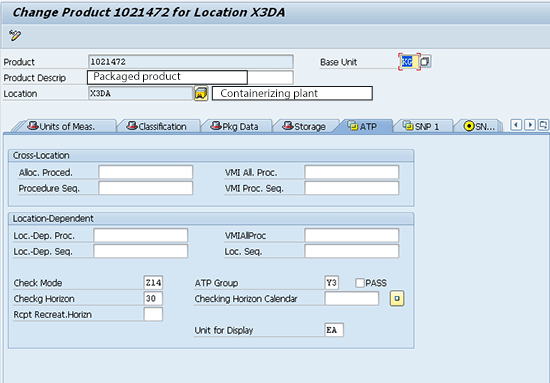Click the tab scroll right arrow

530,125
